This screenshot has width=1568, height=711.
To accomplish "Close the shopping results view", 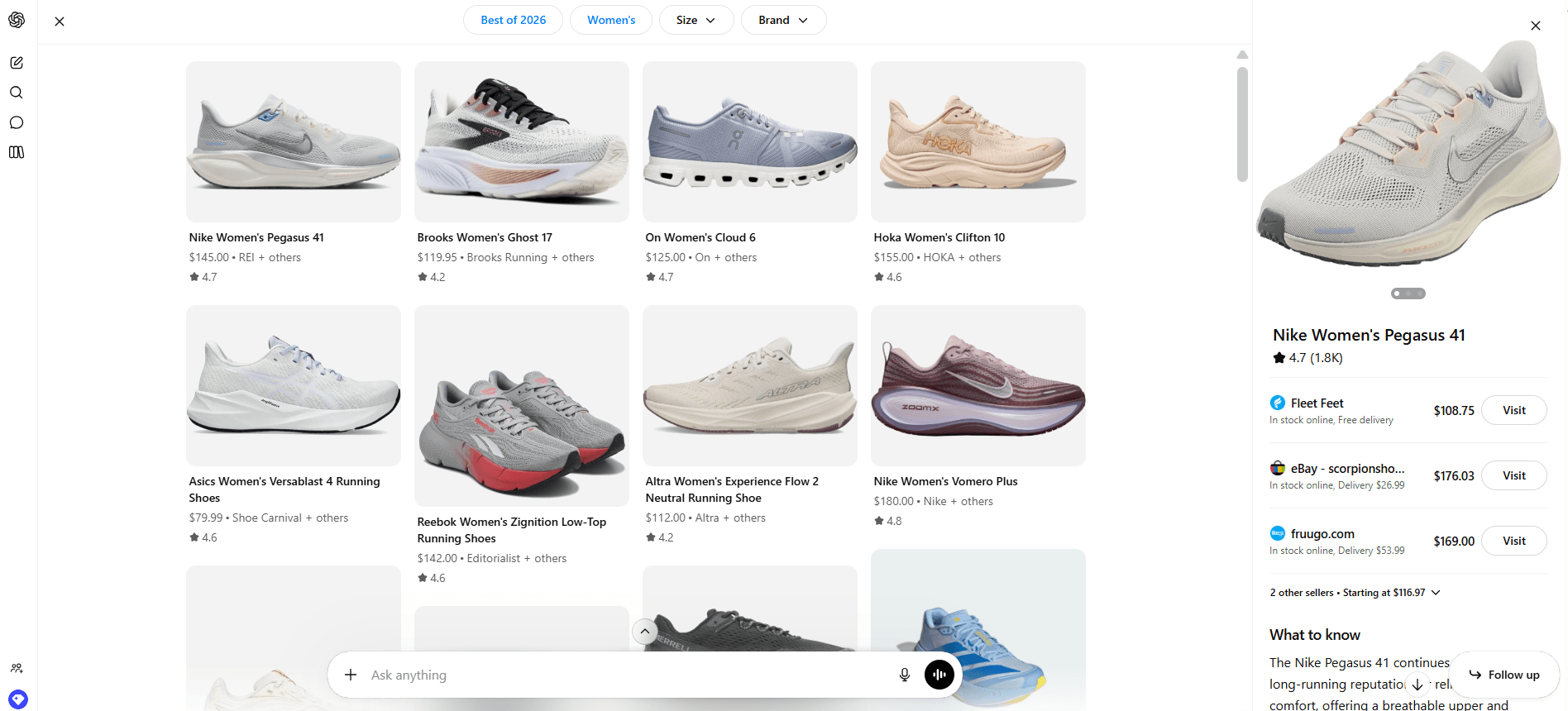I will click(60, 21).
